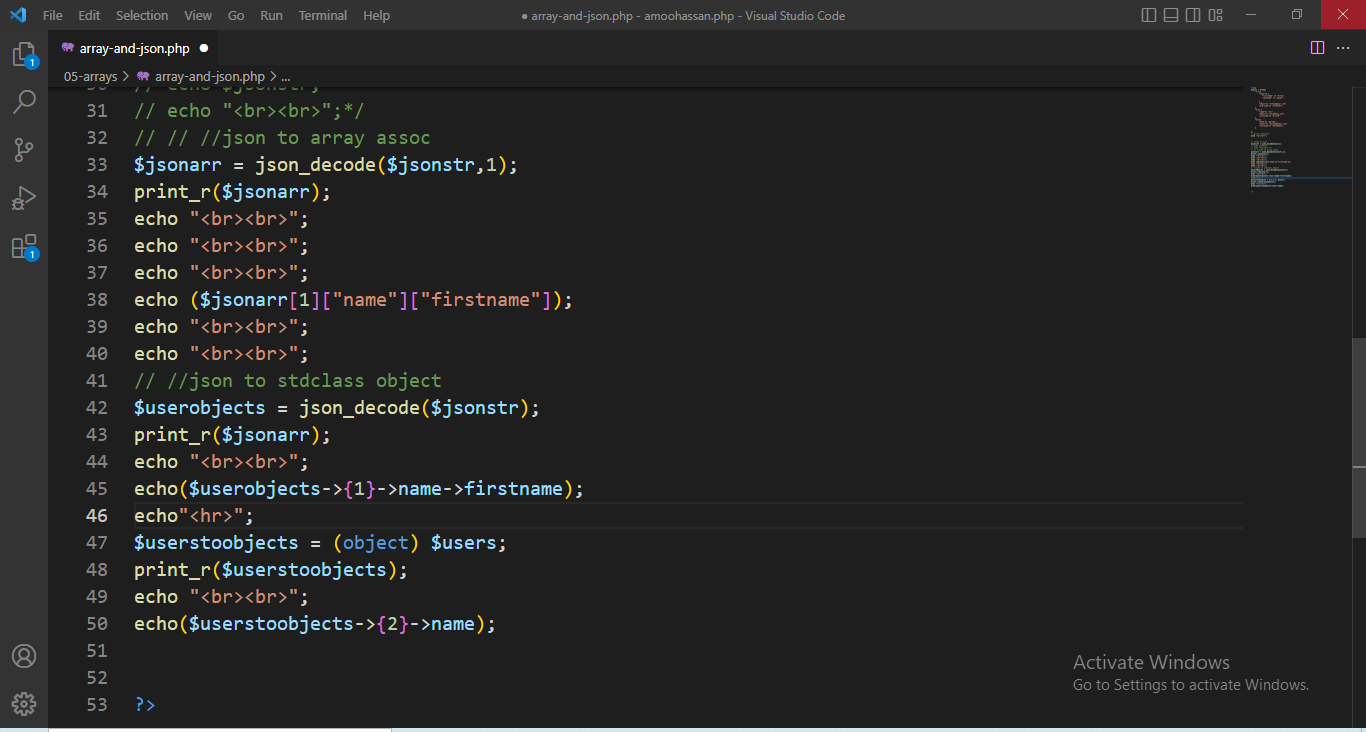The image size is (1366, 732).
Task: Open the Accounts menu icon
Action: [x=24, y=656]
